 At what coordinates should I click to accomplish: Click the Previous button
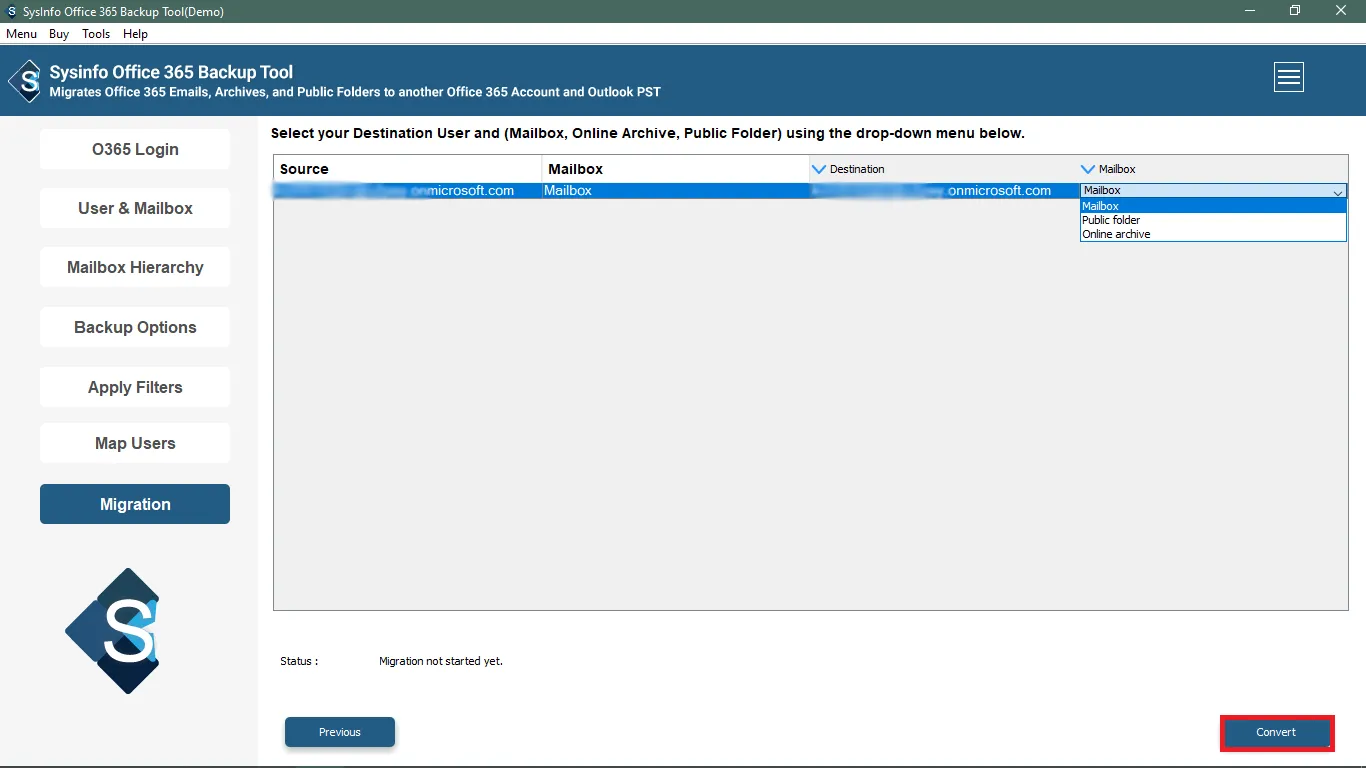(340, 732)
